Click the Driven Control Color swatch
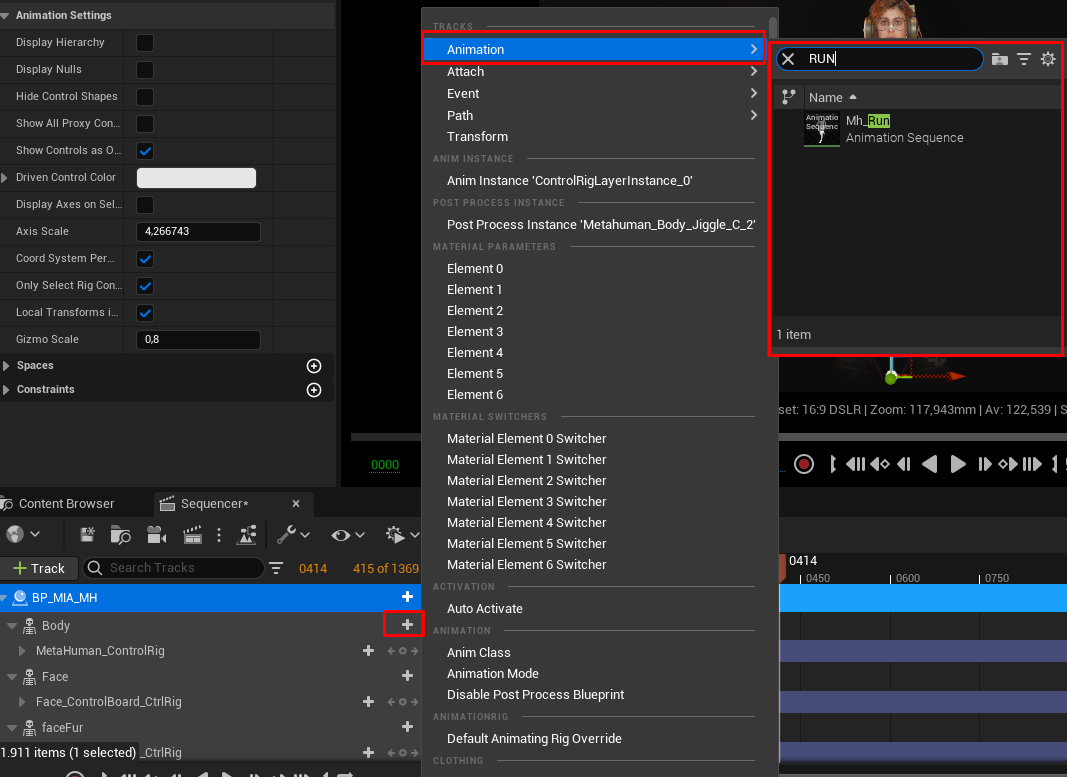 (196, 178)
